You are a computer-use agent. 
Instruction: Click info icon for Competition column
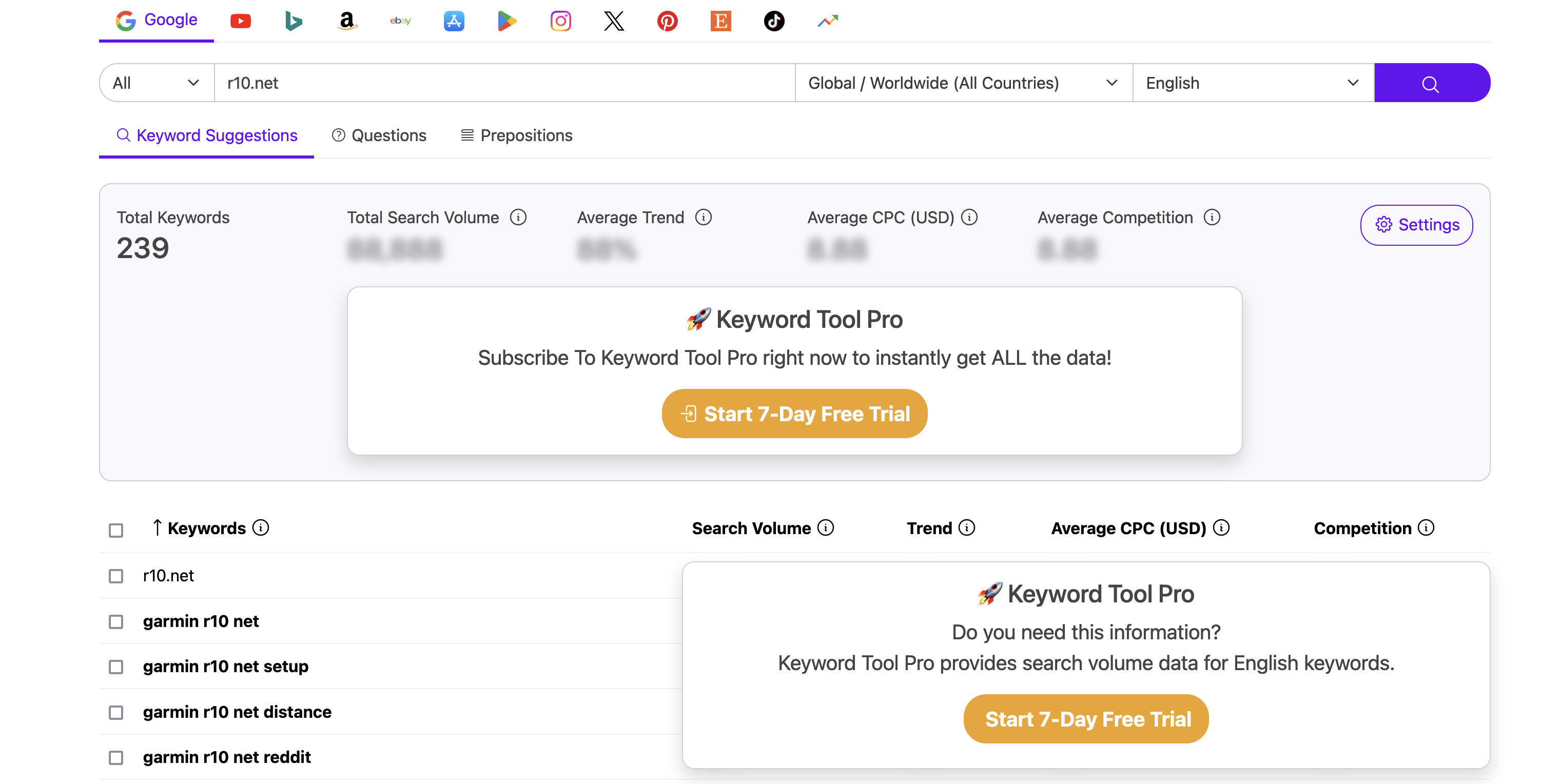point(1426,528)
